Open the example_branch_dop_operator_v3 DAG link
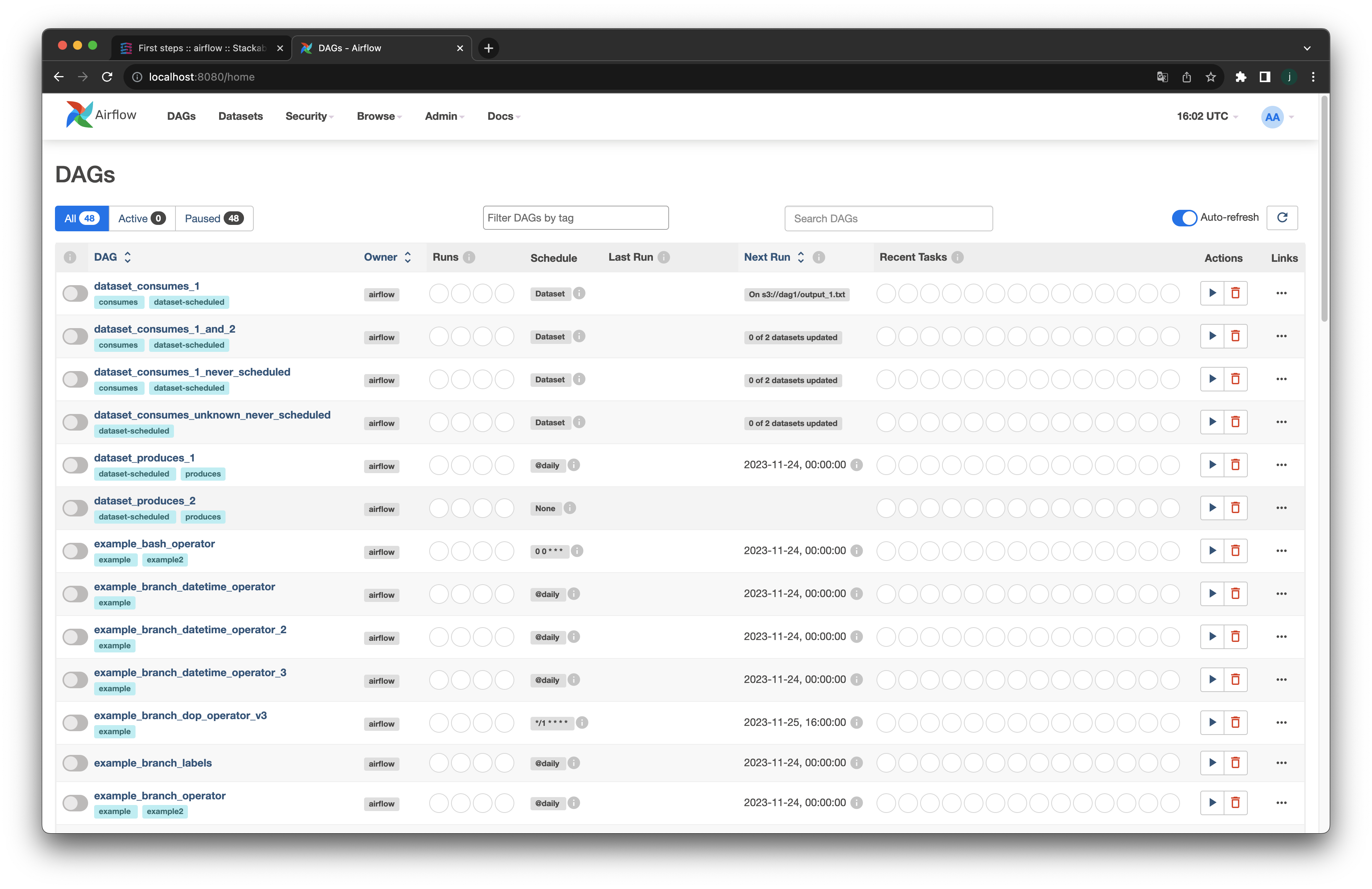The height and width of the screenshot is (889, 1372). (x=180, y=715)
